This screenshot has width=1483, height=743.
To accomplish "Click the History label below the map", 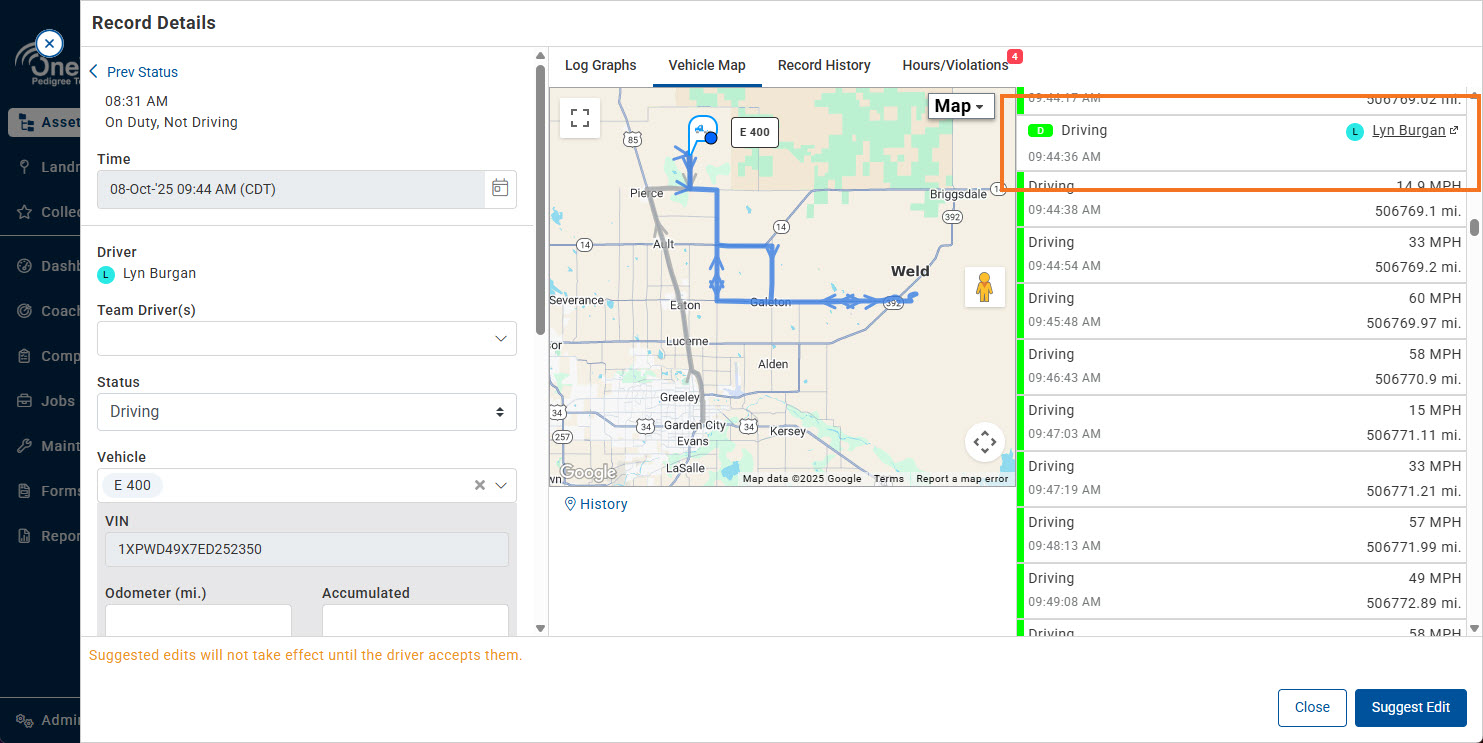I will (604, 504).
